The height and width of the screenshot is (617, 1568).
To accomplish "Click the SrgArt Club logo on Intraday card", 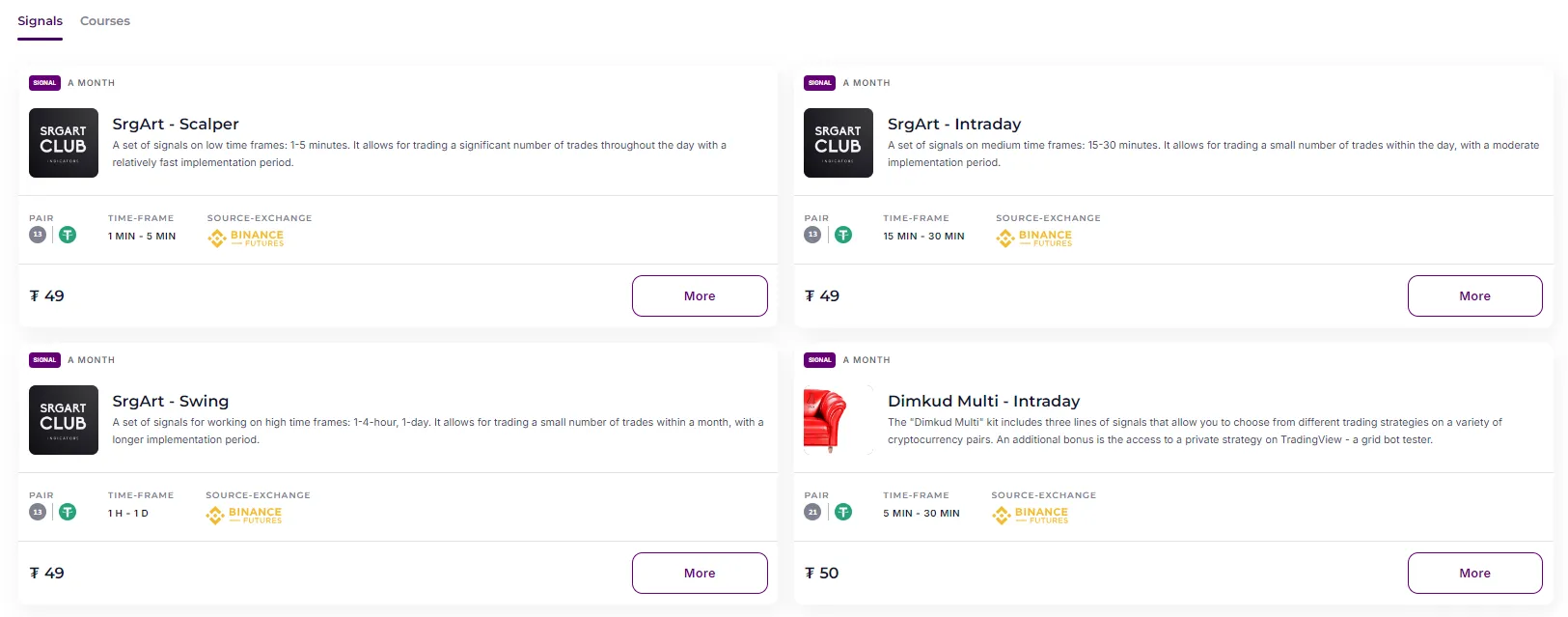I will tap(838, 143).
